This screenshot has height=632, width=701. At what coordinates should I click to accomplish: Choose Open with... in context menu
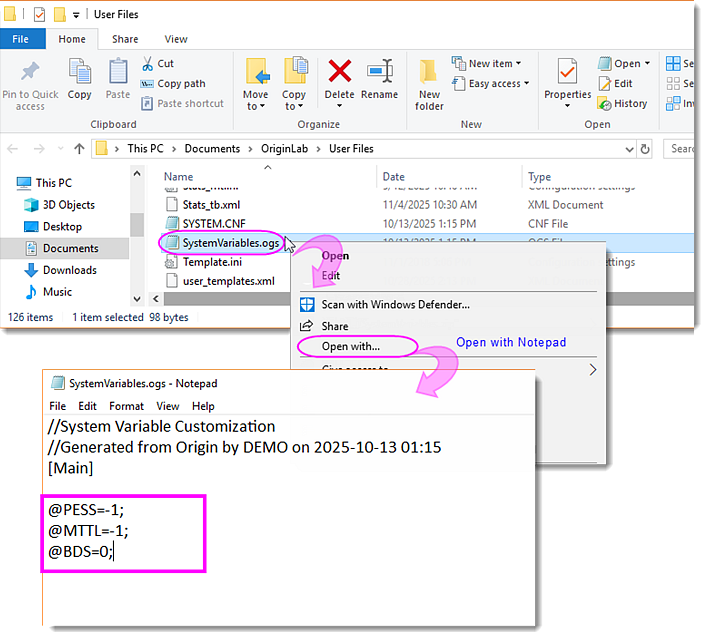click(x=350, y=347)
